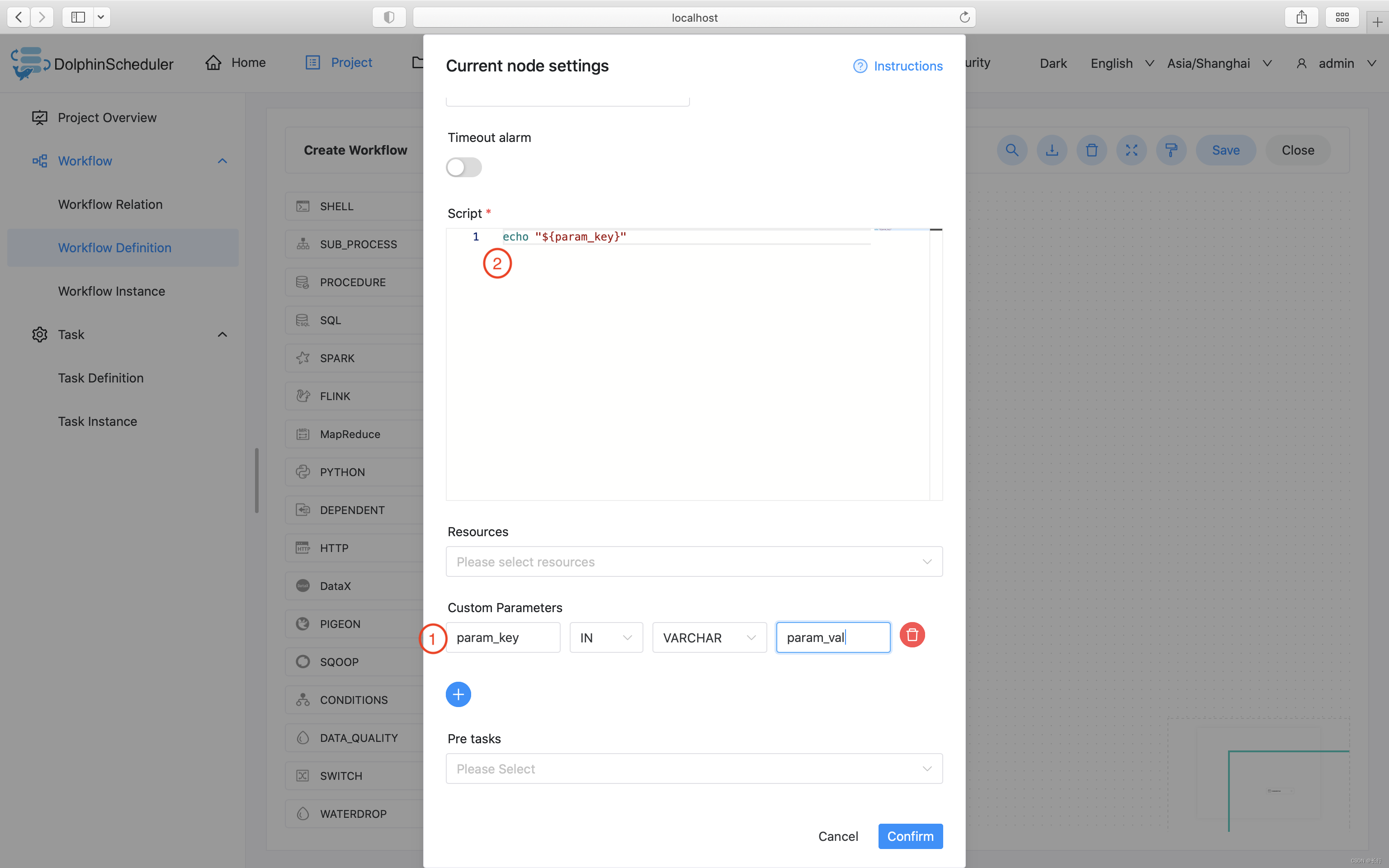Click the SWITCH task type icon
The height and width of the screenshot is (868, 1389).
point(303,775)
